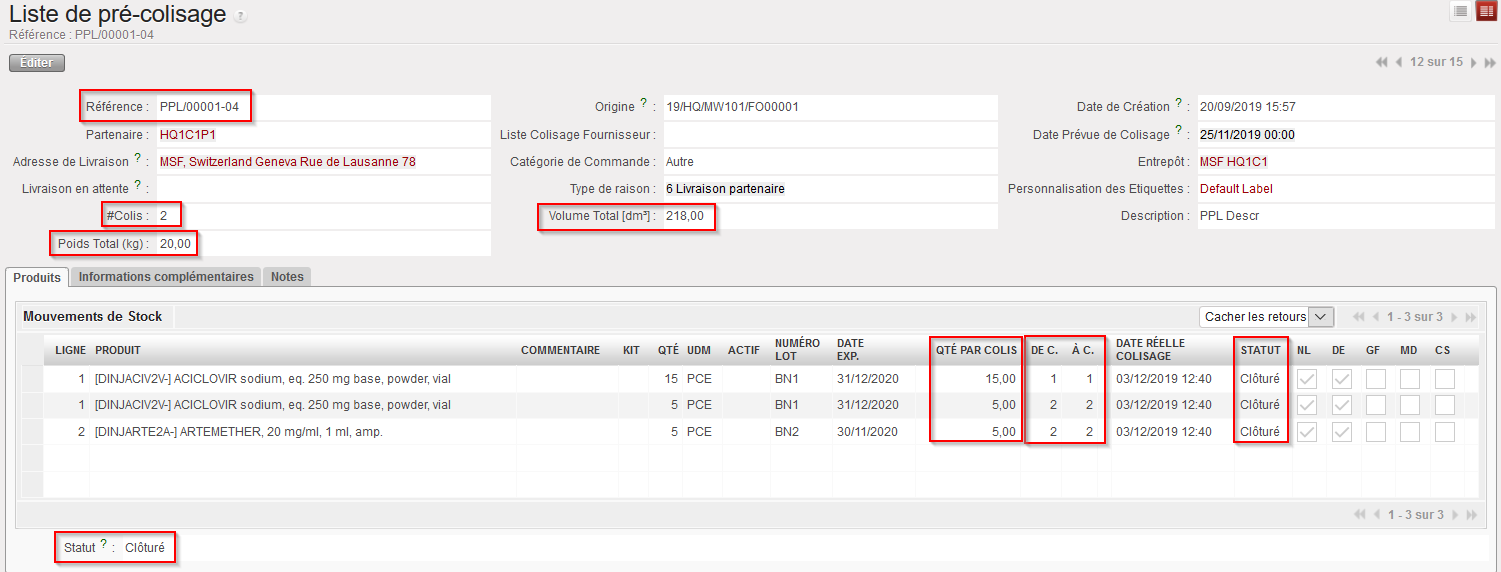This screenshot has width=1501, height=572.
Task: Jump to last record with double-right arrow
Action: [x=1490, y=62]
